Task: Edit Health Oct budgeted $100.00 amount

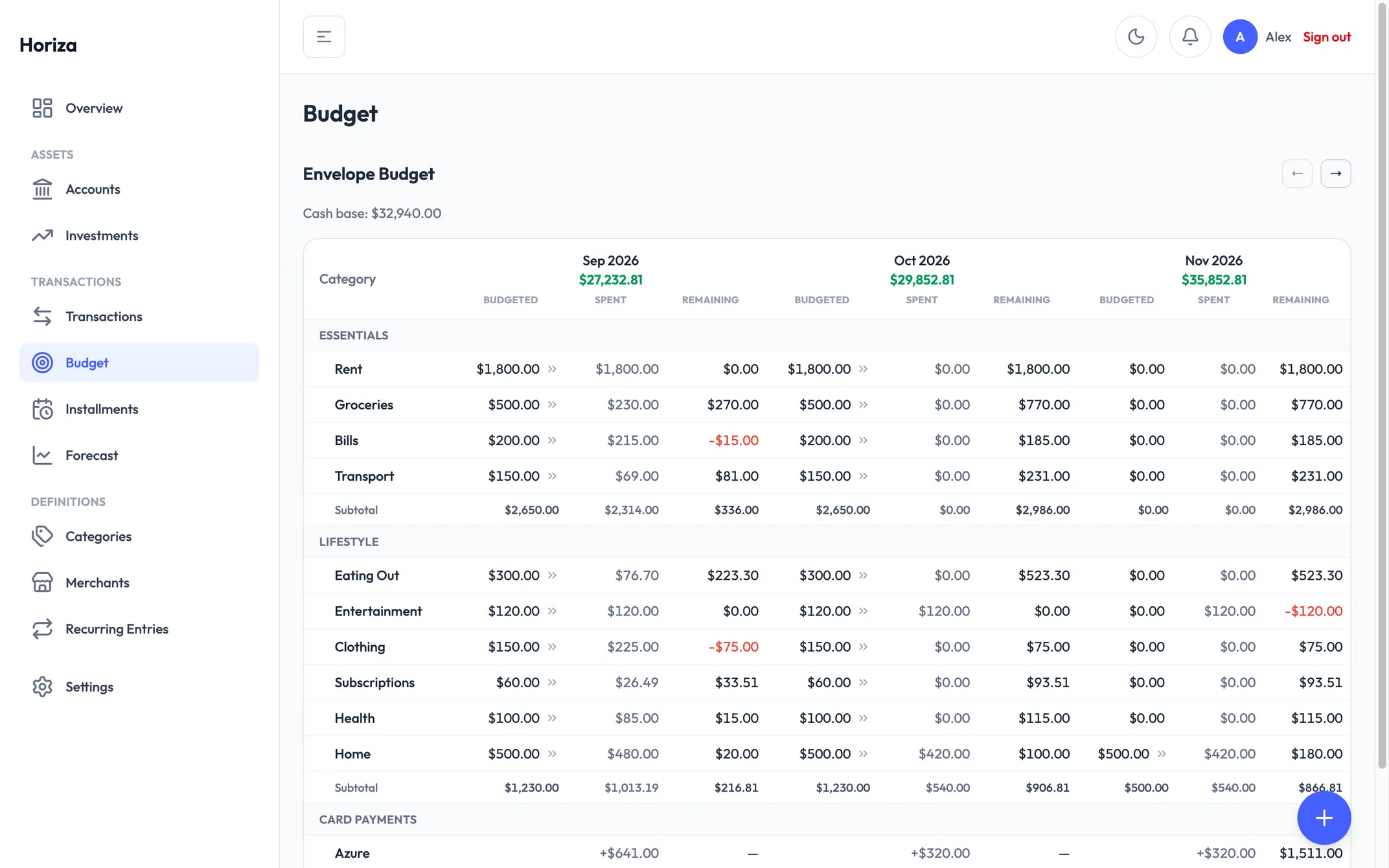Action: [825, 718]
